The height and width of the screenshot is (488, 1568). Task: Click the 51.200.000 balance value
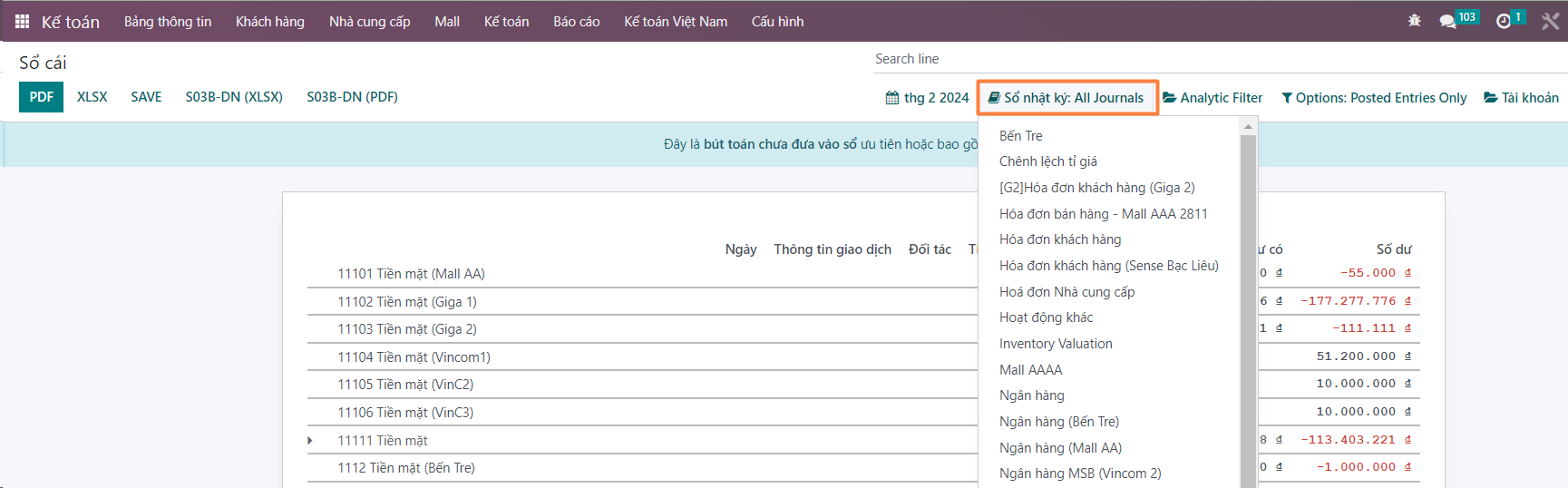click(x=1364, y=356)
